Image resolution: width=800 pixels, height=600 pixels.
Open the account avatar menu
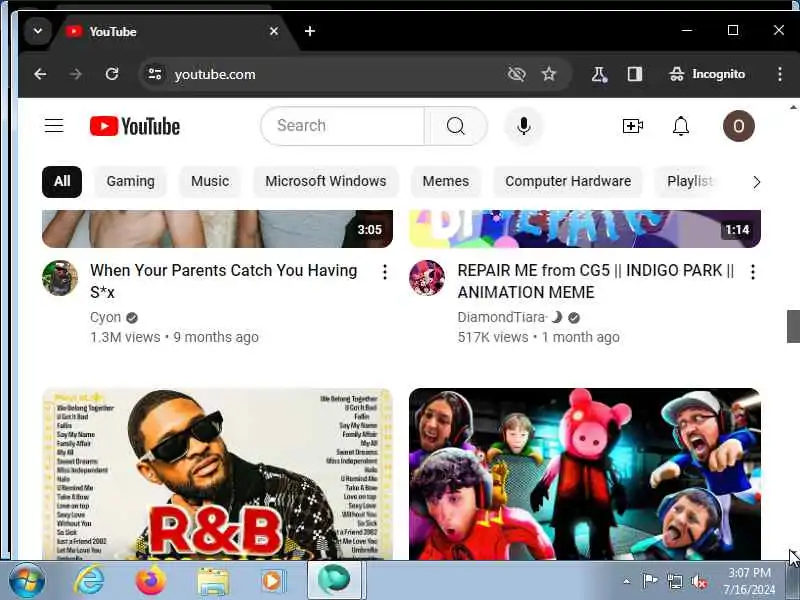tap(738, 126)
